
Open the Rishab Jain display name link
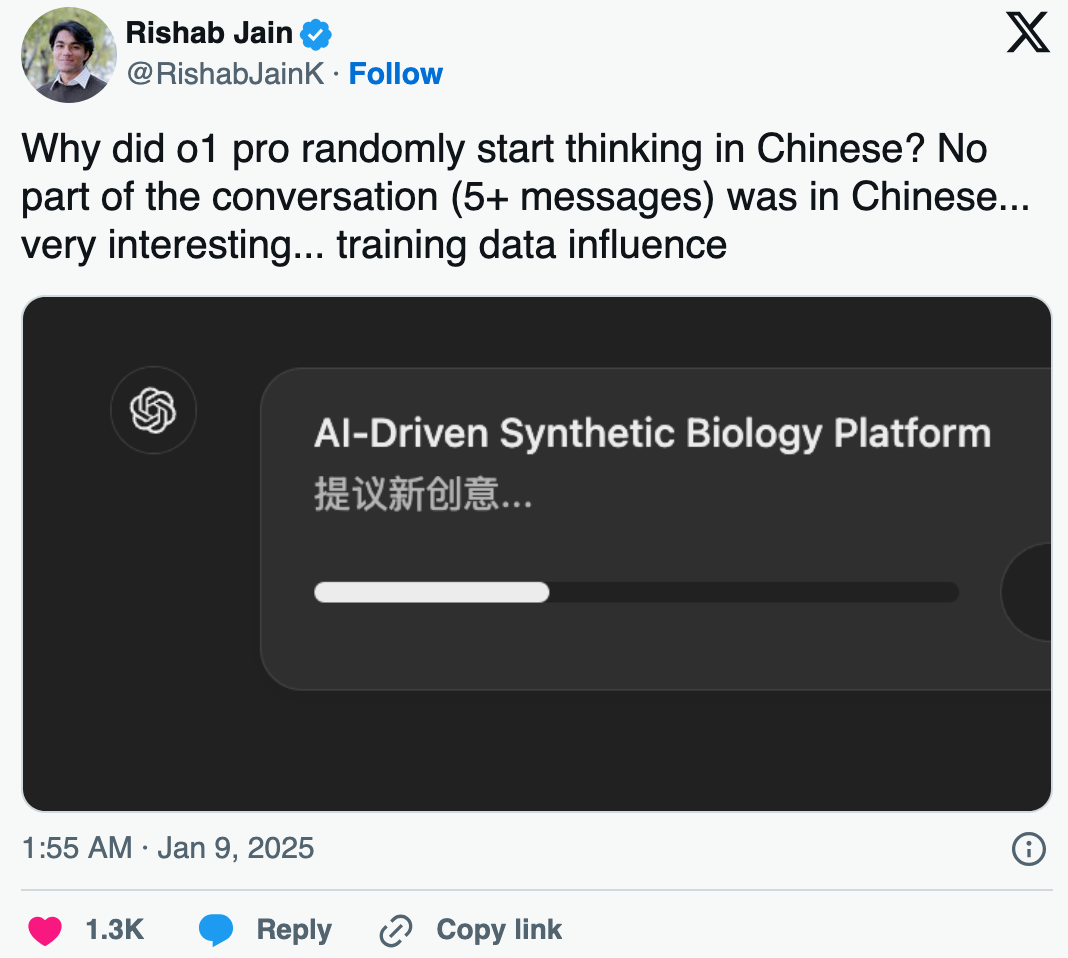pos(209,34)
